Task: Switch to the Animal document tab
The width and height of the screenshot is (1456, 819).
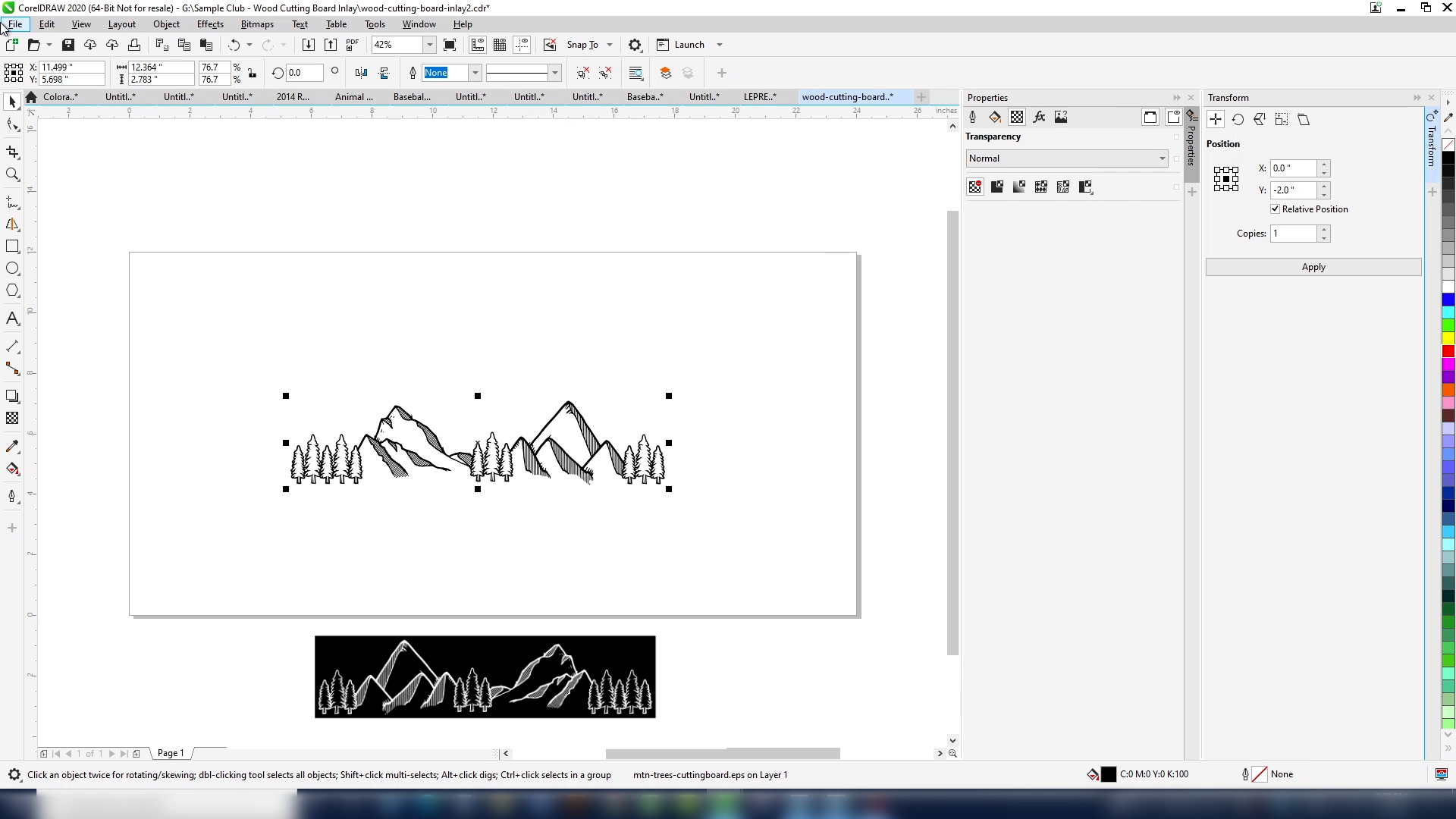Action: (x=354, y=97)
